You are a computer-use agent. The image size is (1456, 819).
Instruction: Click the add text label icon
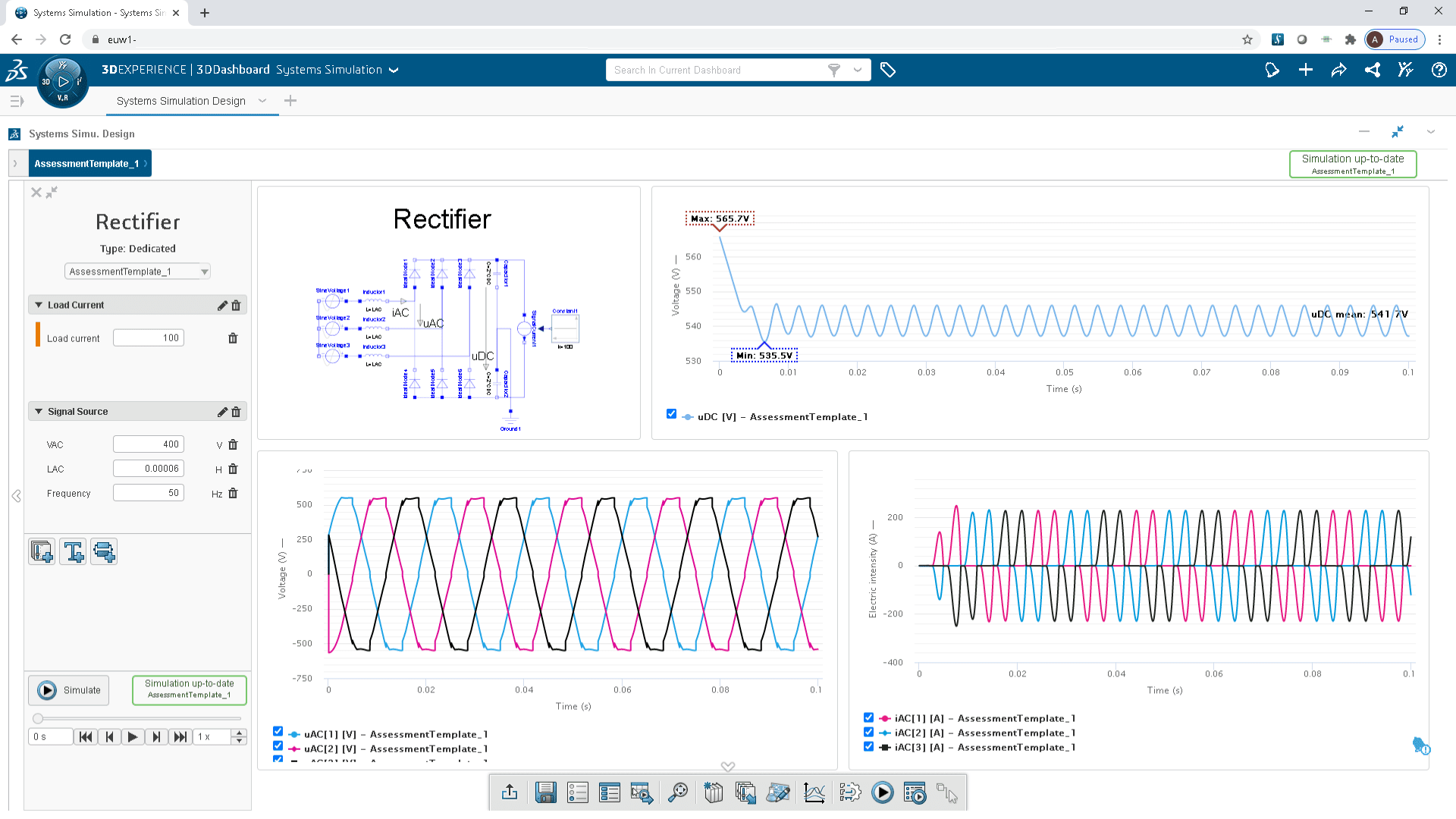pos(73,551)
